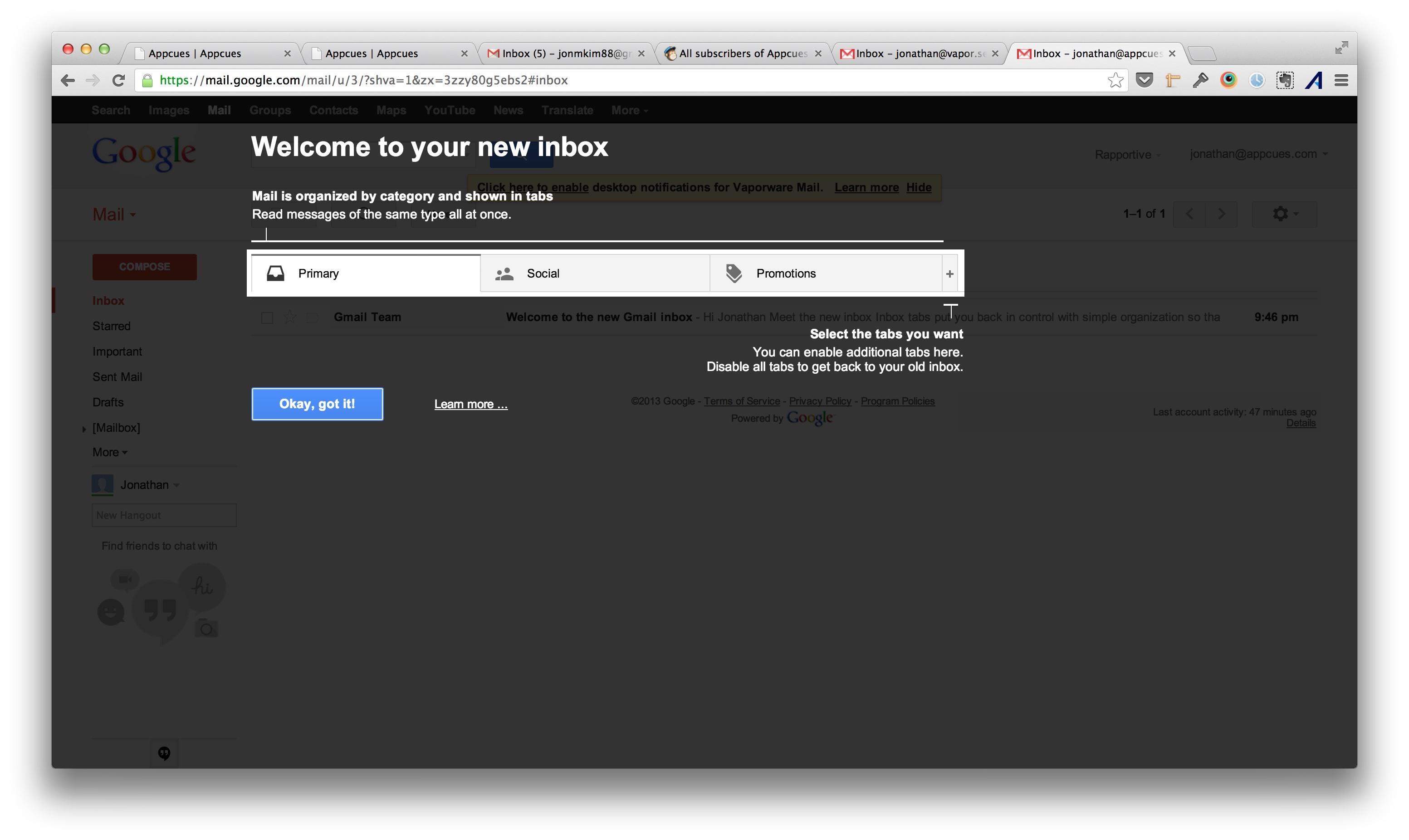This screenshot has height=840, width=1409.
Task: Open the Terms of Service link
Action: click(x=742, y=401)
